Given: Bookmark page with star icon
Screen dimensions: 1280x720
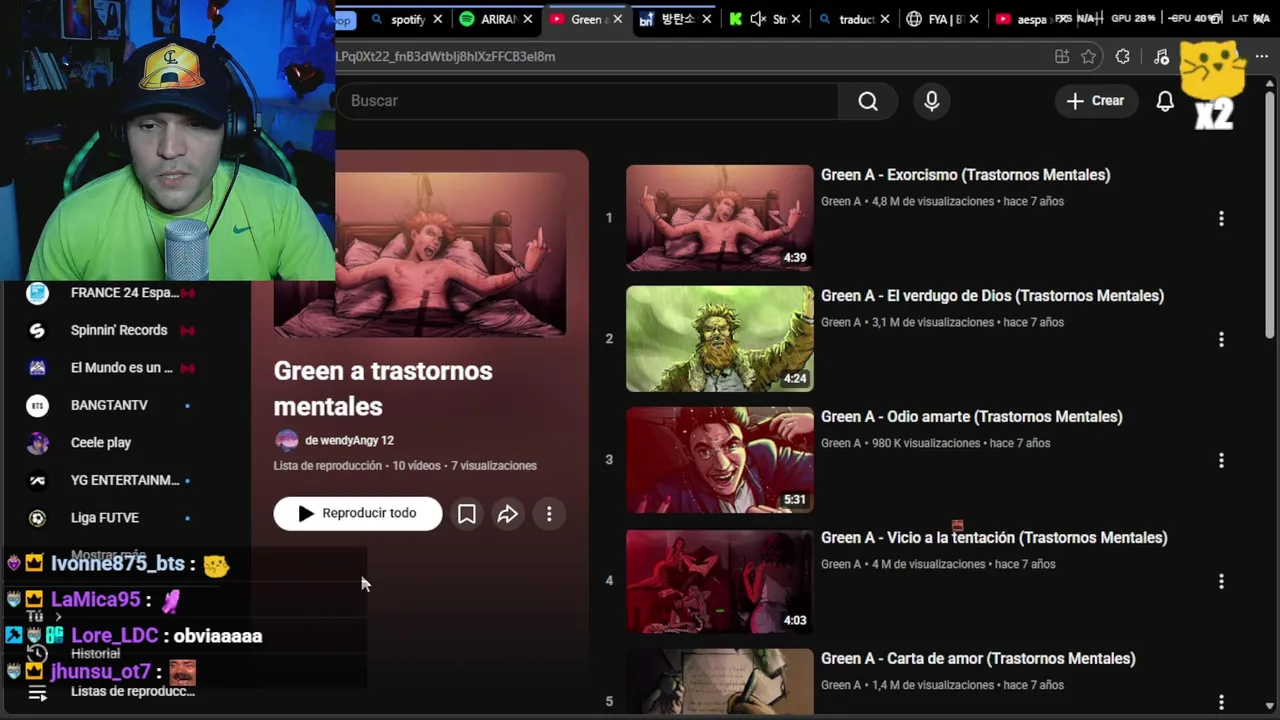Looking at the screenshot, I should [1089, 57].
